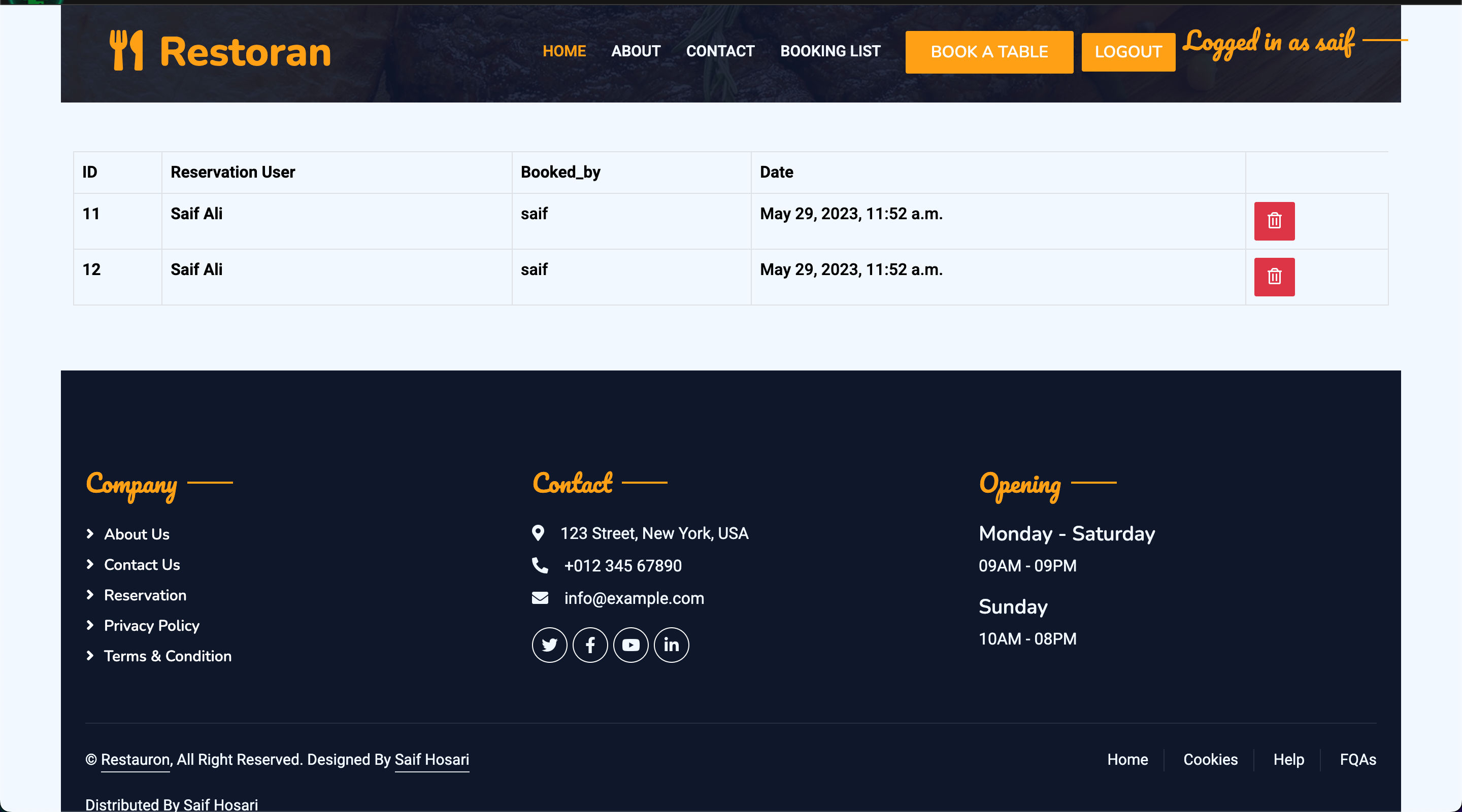
Task: Click the red trash icon for booking 11
Action: click(x=1274, y=221)
